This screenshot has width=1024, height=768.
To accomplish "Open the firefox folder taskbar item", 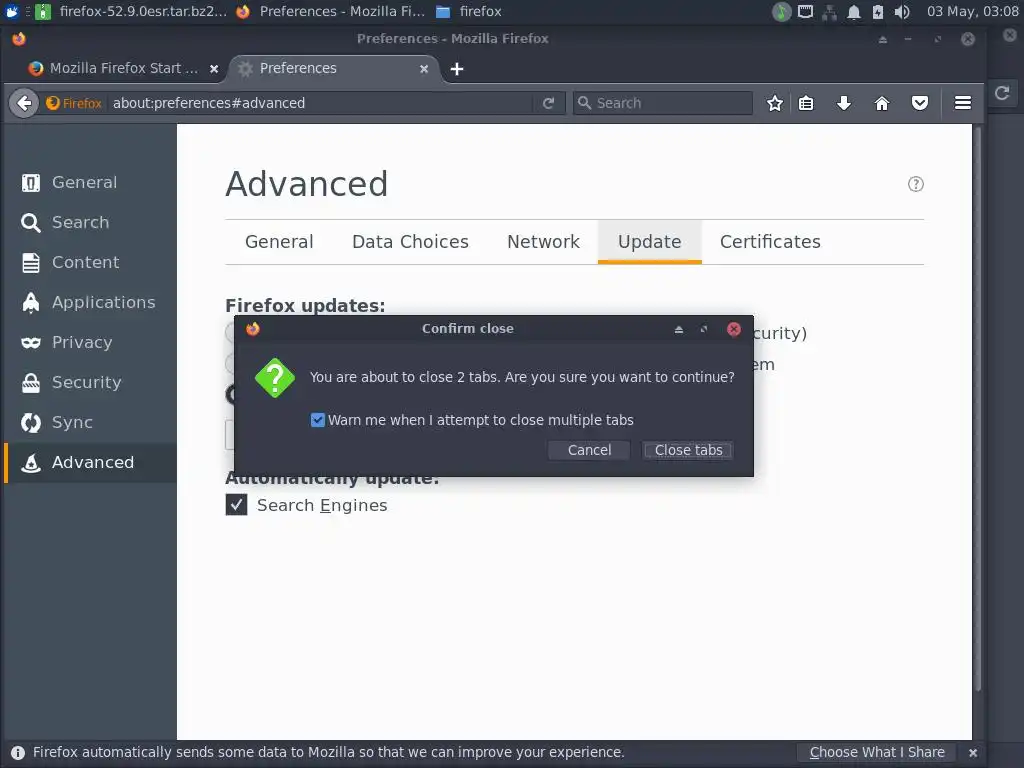I will coord(469,11).
